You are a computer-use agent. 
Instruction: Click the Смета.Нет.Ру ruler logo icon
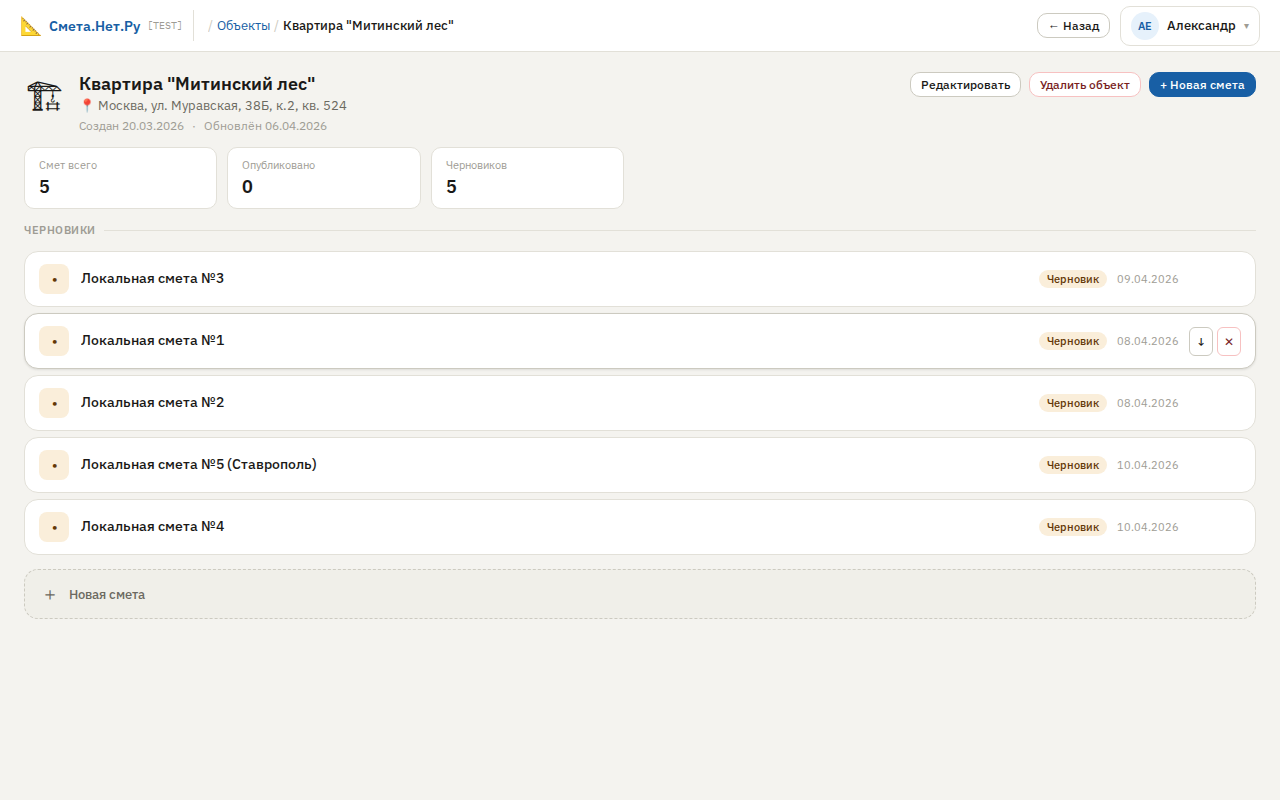tap(31, 26)
